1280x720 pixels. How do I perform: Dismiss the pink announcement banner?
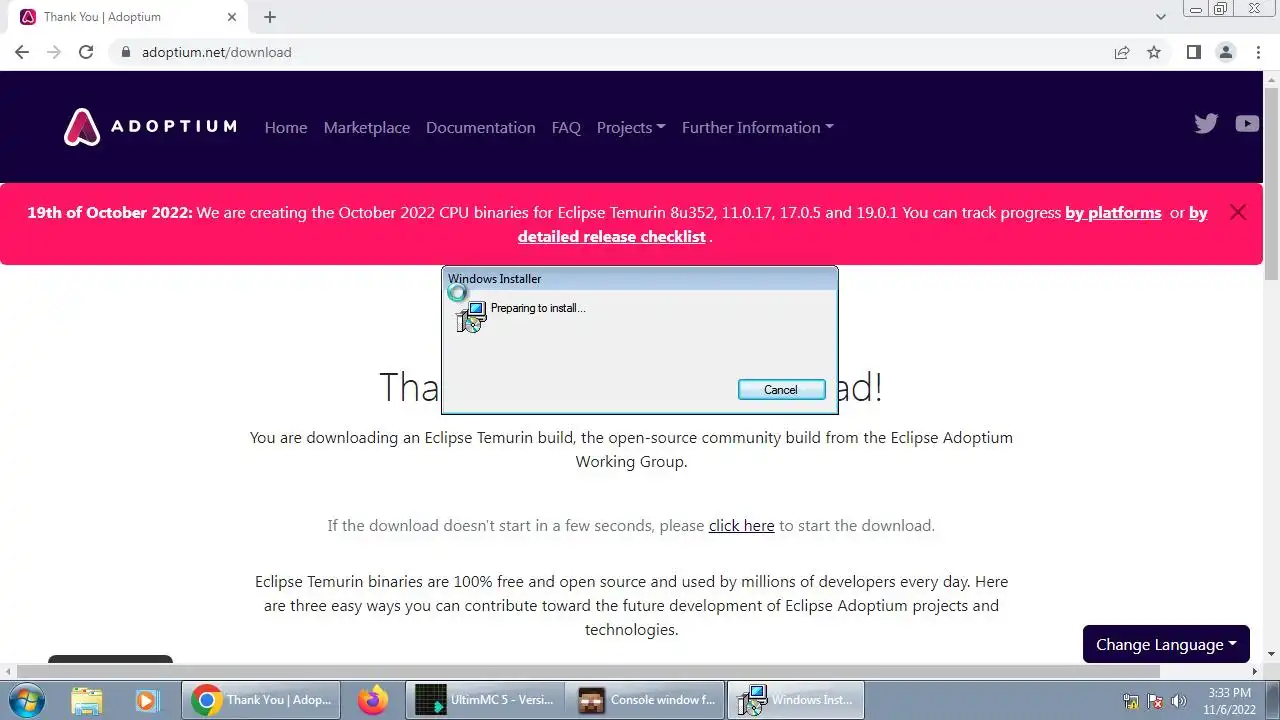click(x=1238, y=212)
